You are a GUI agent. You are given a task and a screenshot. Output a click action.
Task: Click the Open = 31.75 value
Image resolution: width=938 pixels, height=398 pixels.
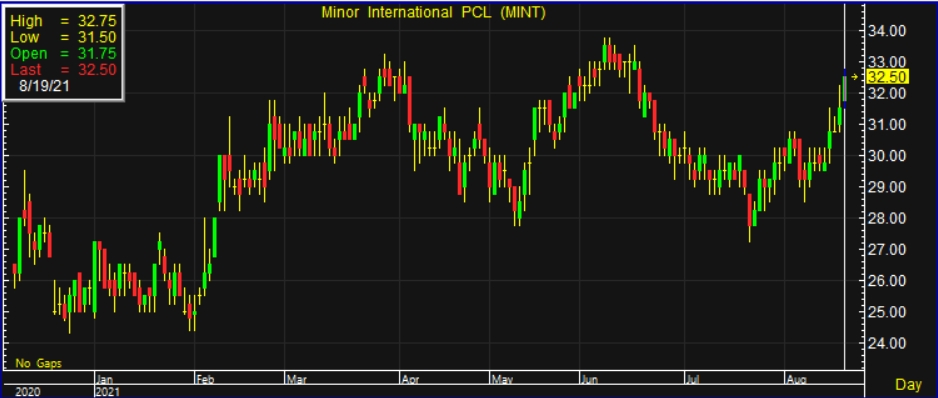coord(63,53)
